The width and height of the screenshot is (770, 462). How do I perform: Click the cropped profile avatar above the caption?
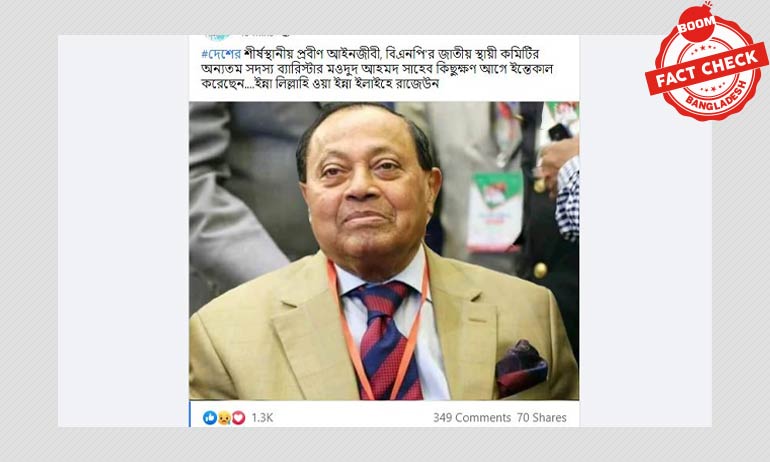(218, 37)
